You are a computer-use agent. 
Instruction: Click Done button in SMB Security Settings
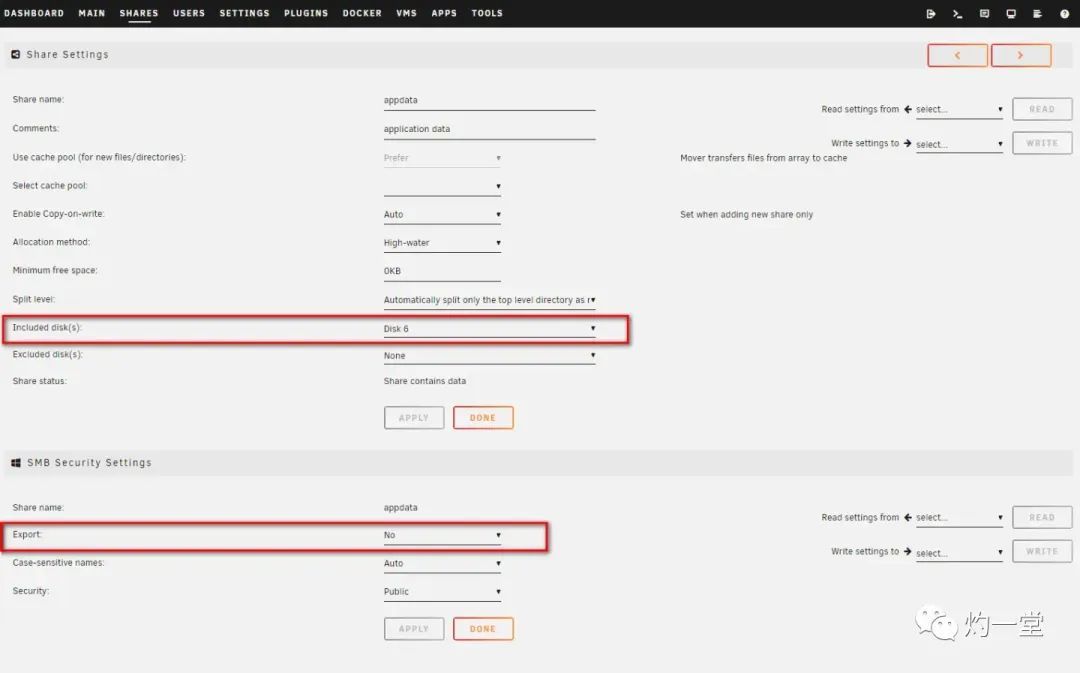point(483,629)
